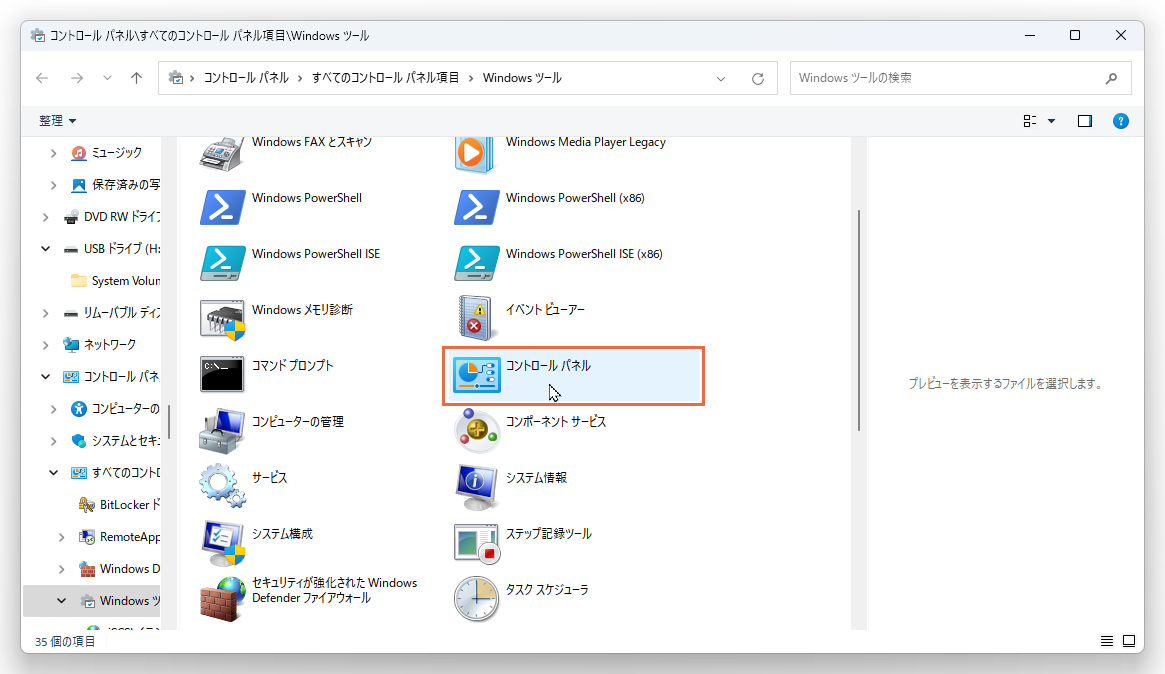The image size is (1165, 674).
Task: Click すべてのコントロール パネル項目 breadcrumb
Action: pos(385,78)
